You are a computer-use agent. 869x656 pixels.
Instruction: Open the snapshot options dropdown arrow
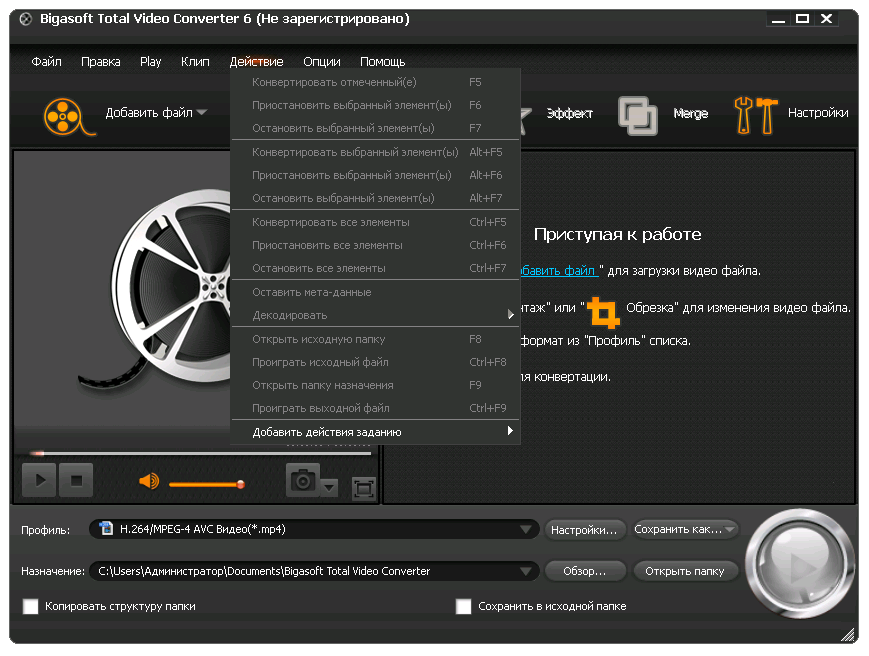[329, 488]
